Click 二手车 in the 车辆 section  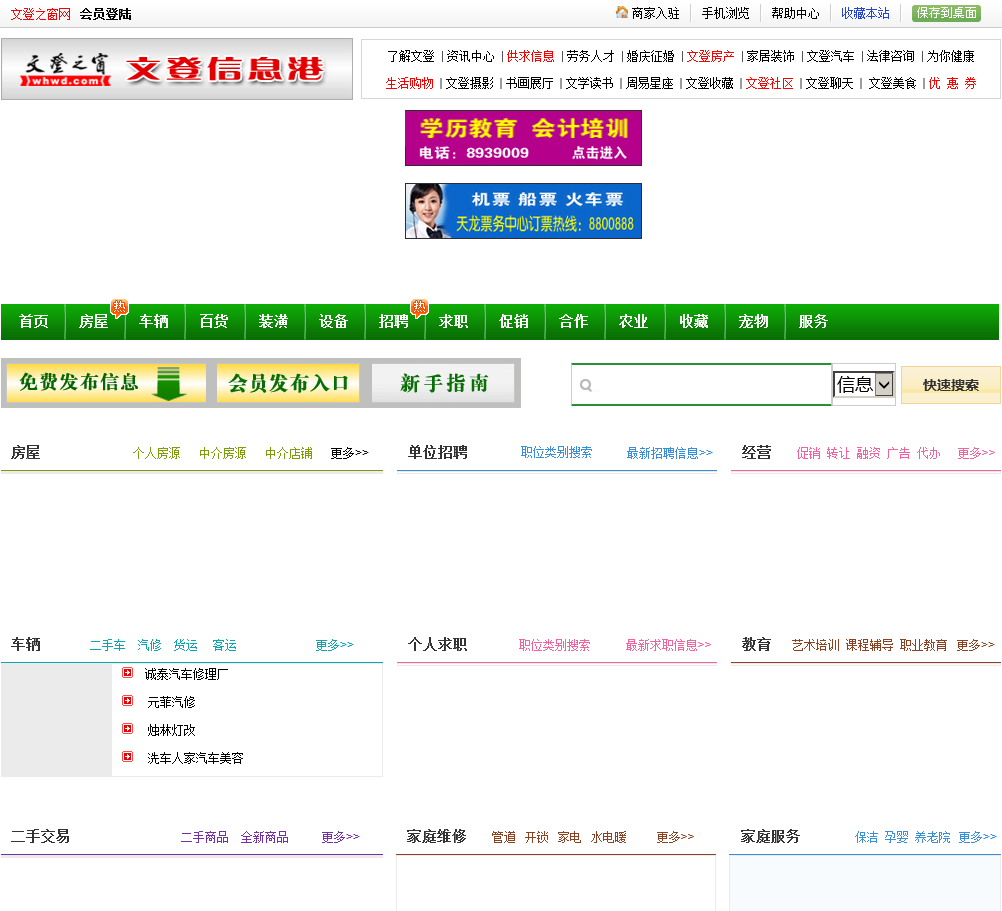click(107, 645)
